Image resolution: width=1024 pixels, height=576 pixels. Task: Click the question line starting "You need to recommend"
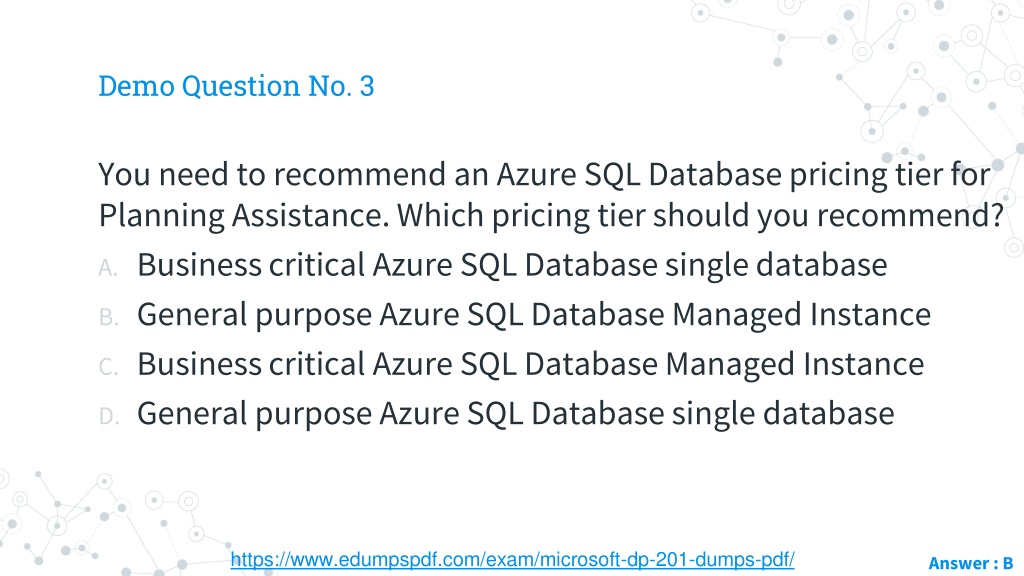point(544,176)
